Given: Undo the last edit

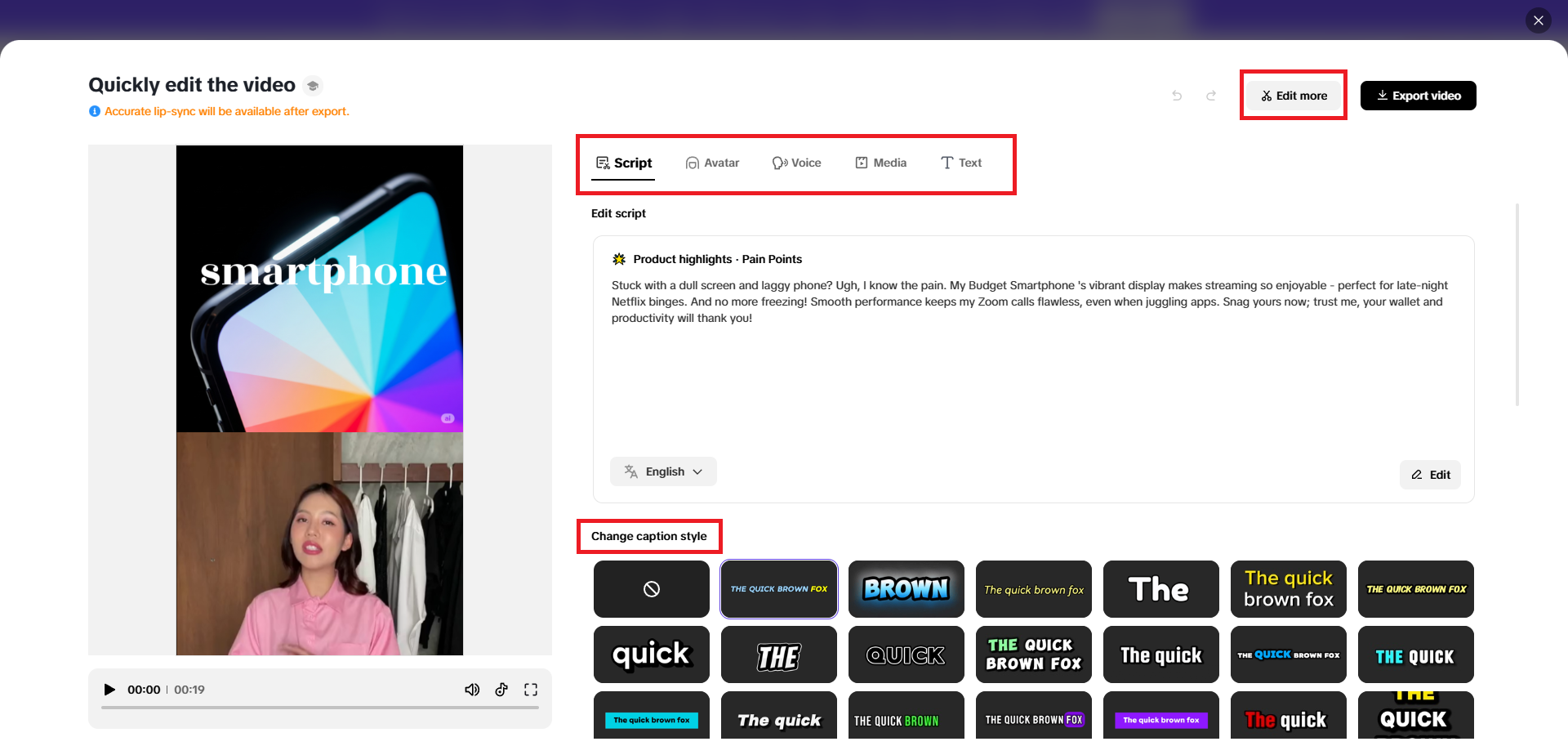Looking at the screenshot, I should [x=1177, y=96].
